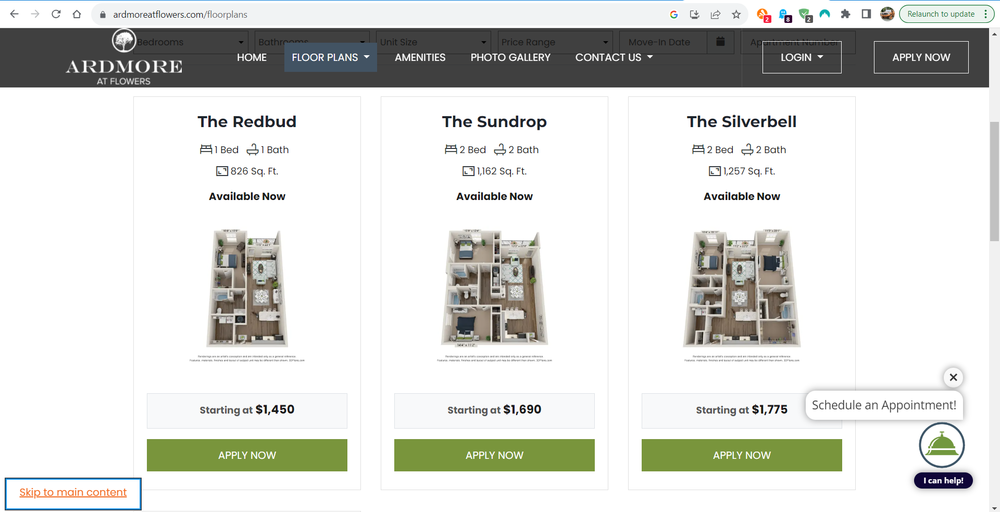This screenshot has height=512, width=1000.
Task: Open the browser extensions puzzle icon
Action: pos(846,15)
